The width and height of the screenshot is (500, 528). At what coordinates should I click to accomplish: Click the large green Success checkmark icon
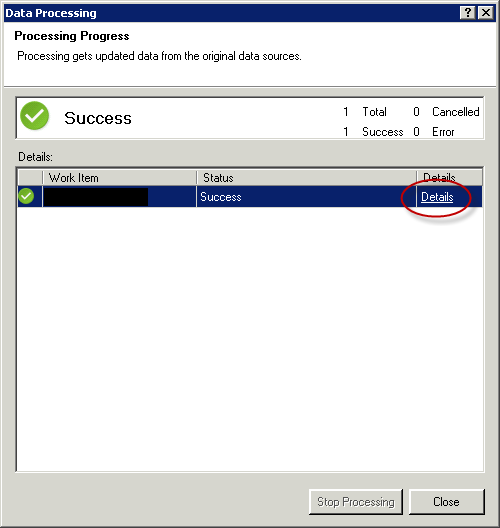(x=34, y=116)
